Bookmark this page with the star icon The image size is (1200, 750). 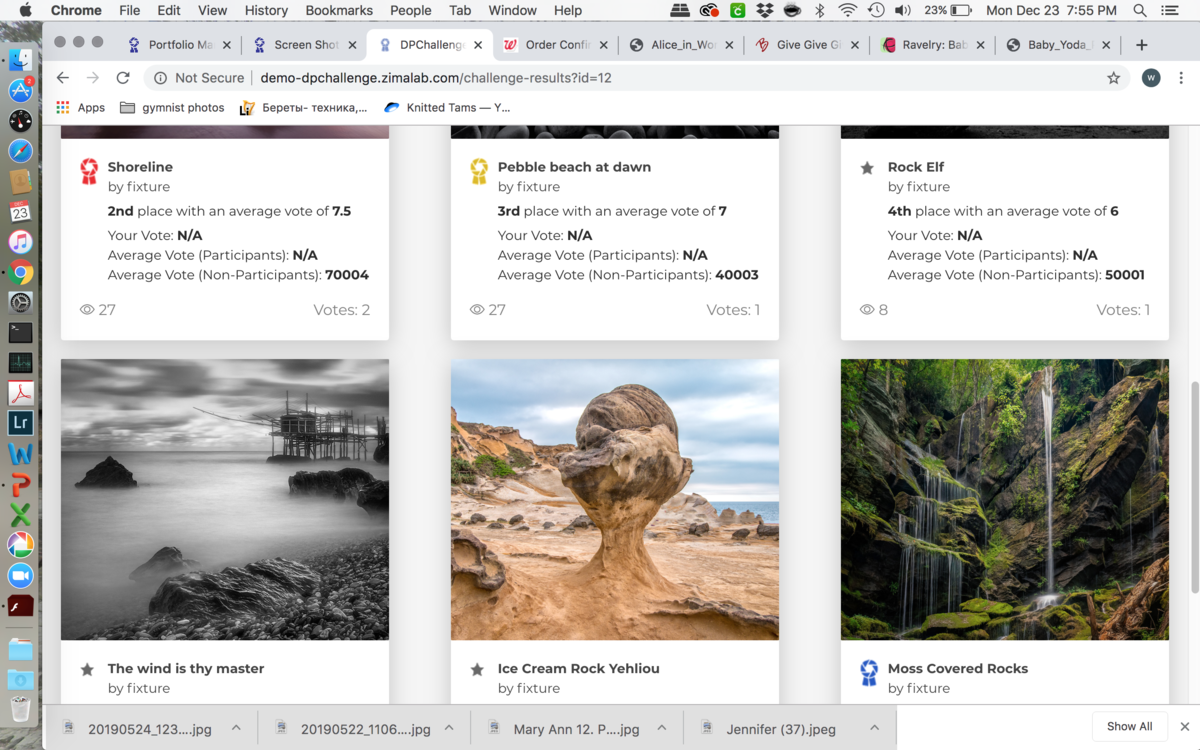tap(1113, 78)
